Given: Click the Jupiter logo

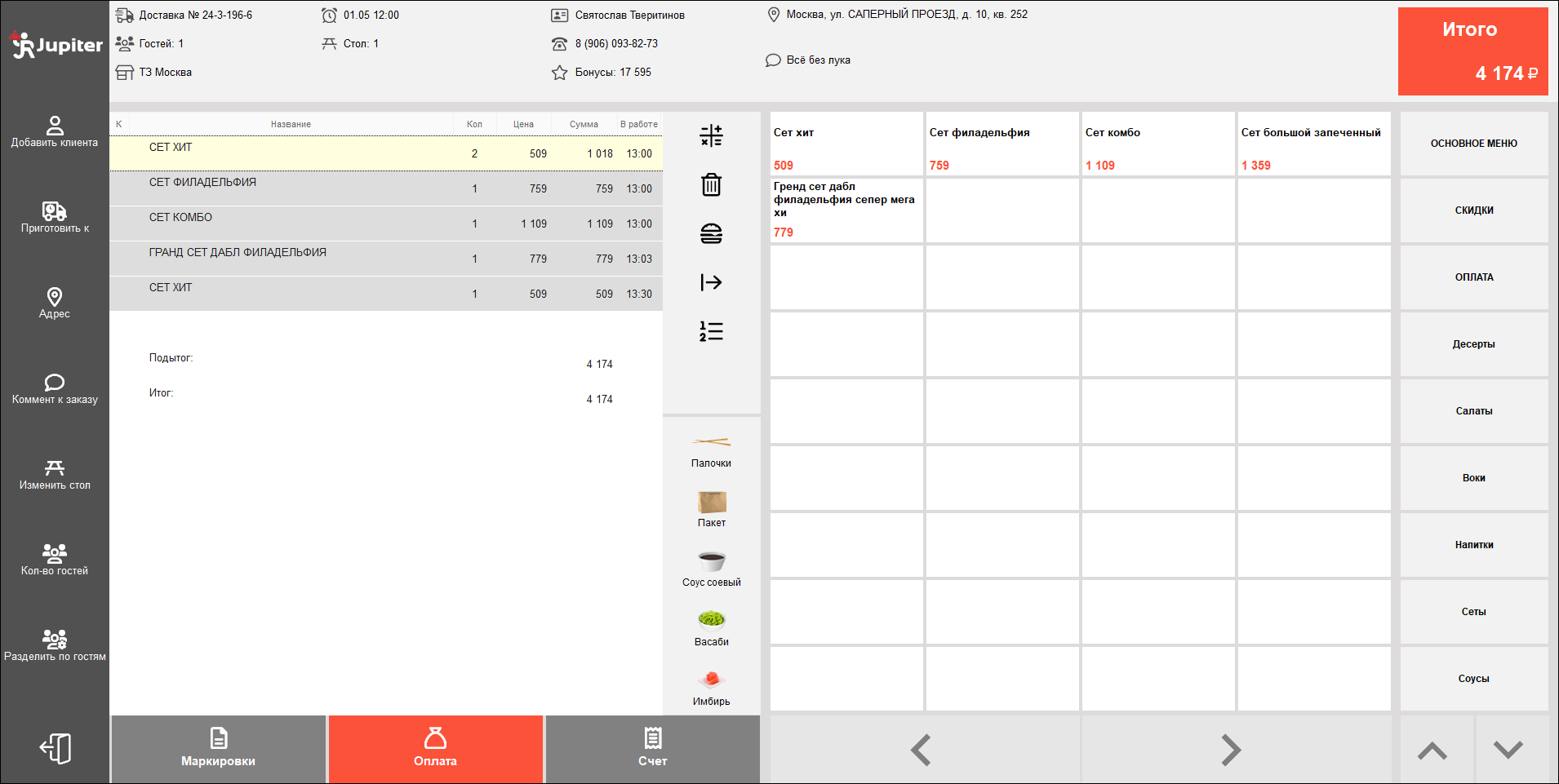Looking at the screenshot, I should [57, 45].
